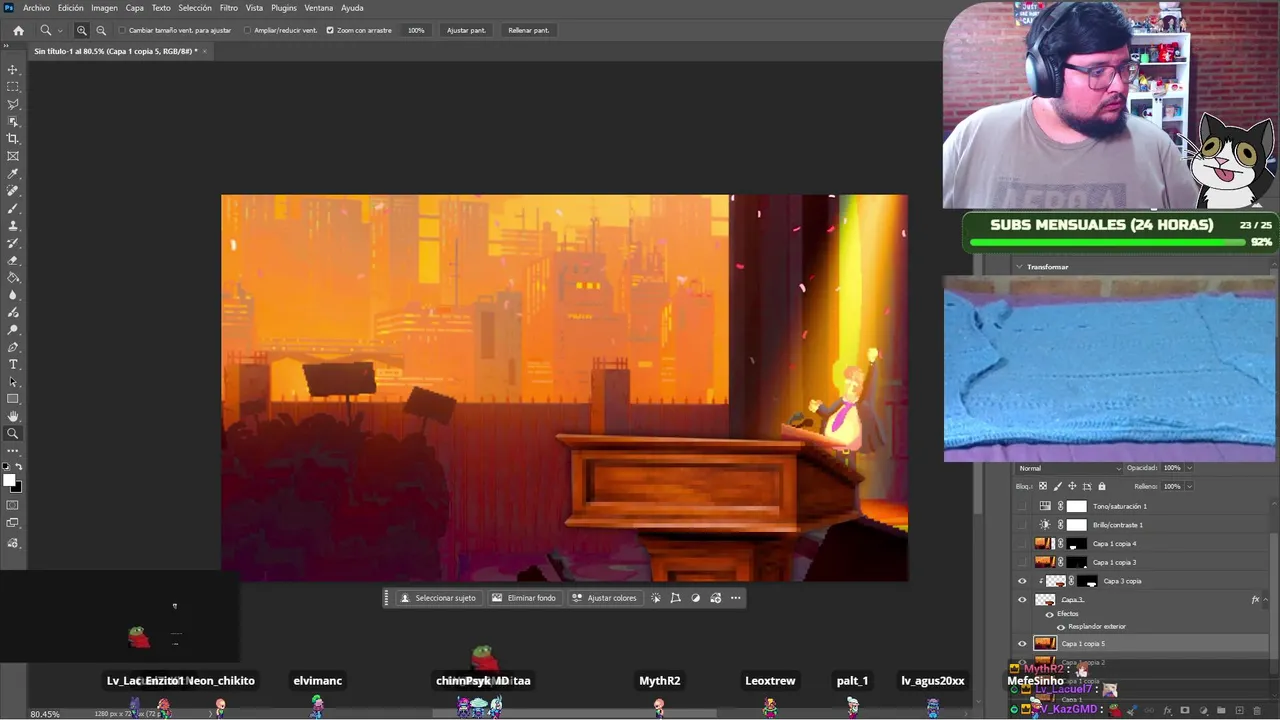Image resolution: width=1280 pixels, height=720 pixels.
Task: Choose the Zoom In magnifier mode
Action: click(x=82, y=30)
